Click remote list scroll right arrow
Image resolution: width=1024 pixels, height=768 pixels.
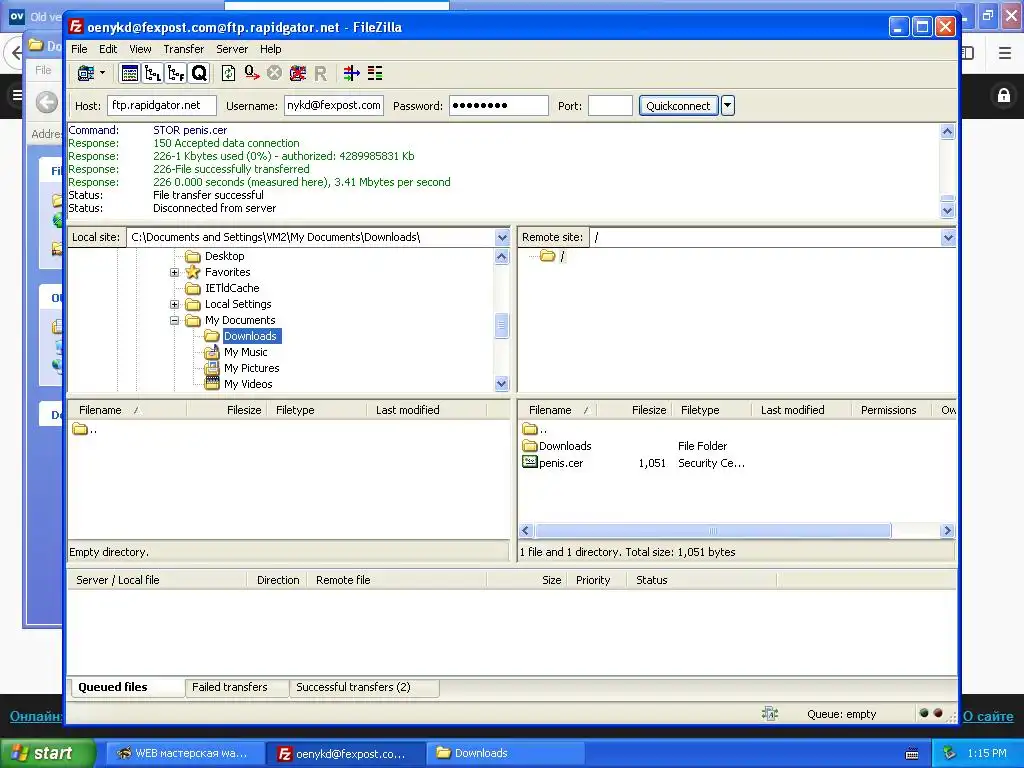coord(948,531)
